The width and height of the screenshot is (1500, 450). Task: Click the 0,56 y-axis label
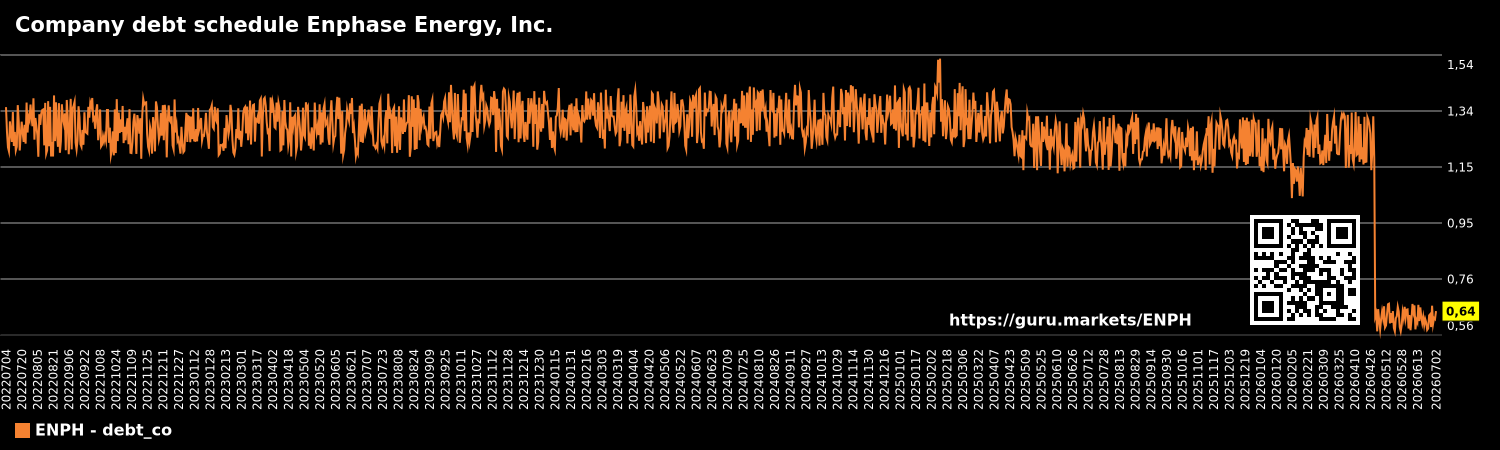[1460, 326]
